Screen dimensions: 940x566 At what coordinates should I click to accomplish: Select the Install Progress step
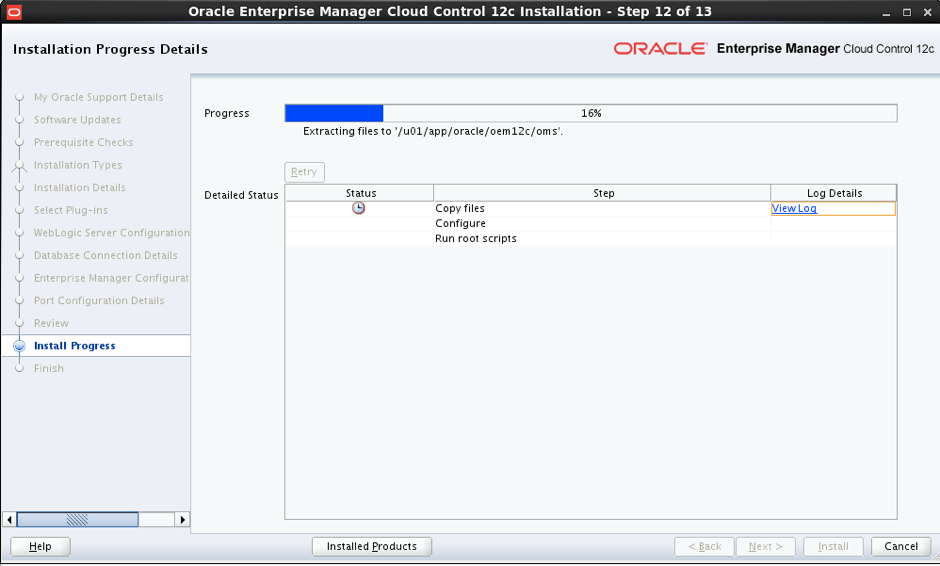[x=74, y=346]
